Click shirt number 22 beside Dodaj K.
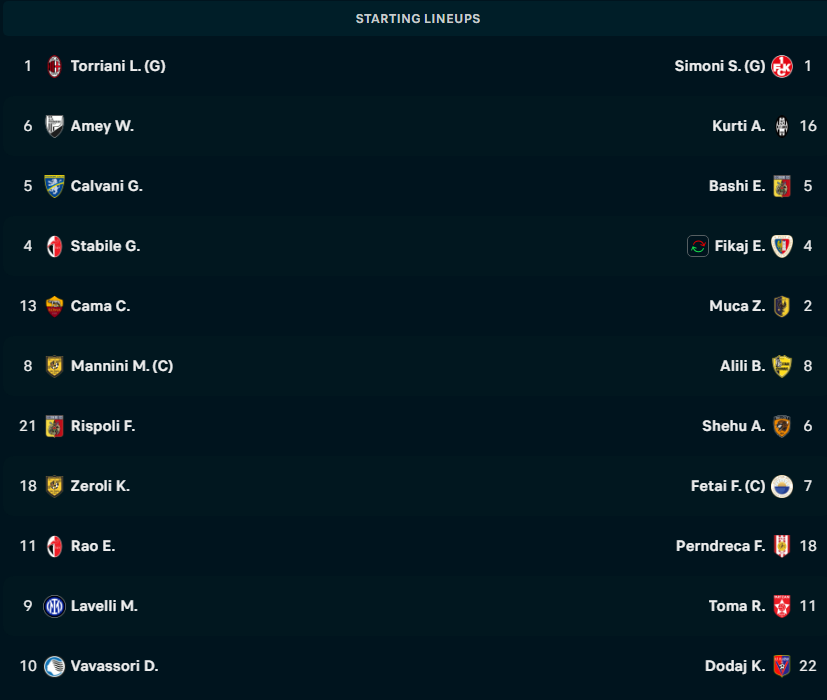 coord(808,666)
